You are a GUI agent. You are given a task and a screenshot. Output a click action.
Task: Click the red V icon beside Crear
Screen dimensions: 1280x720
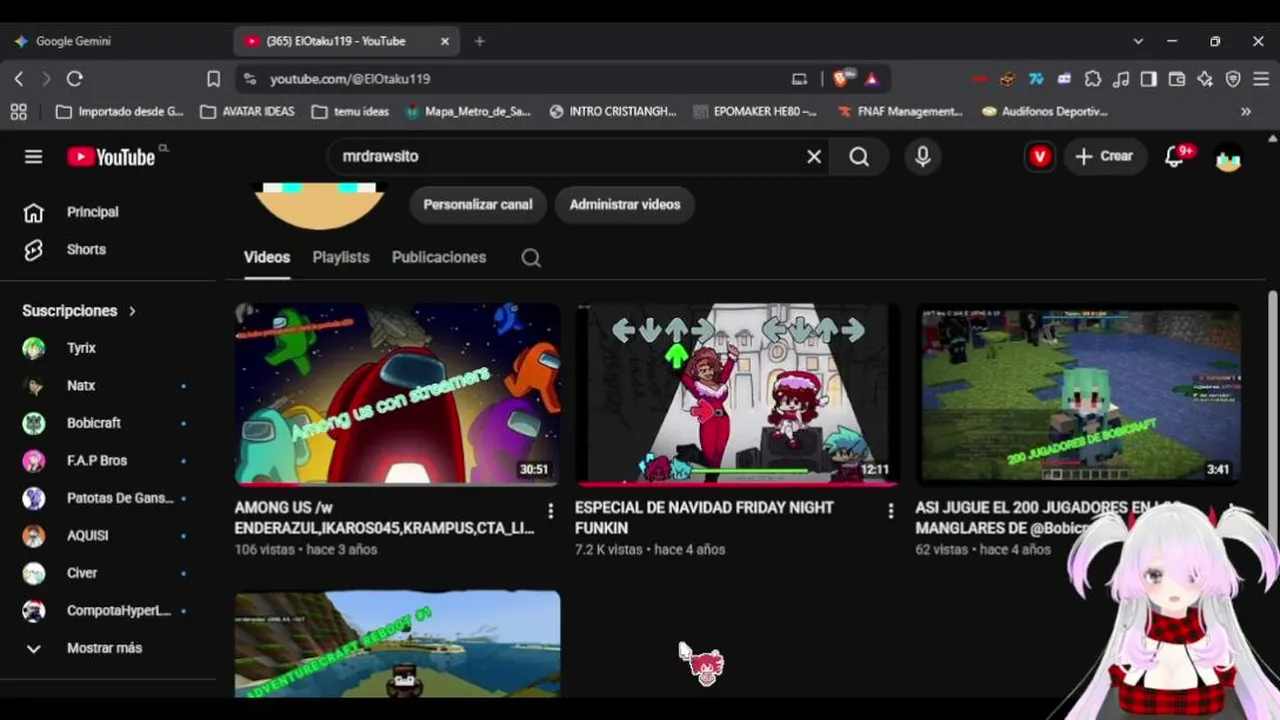coord(1040,157)
